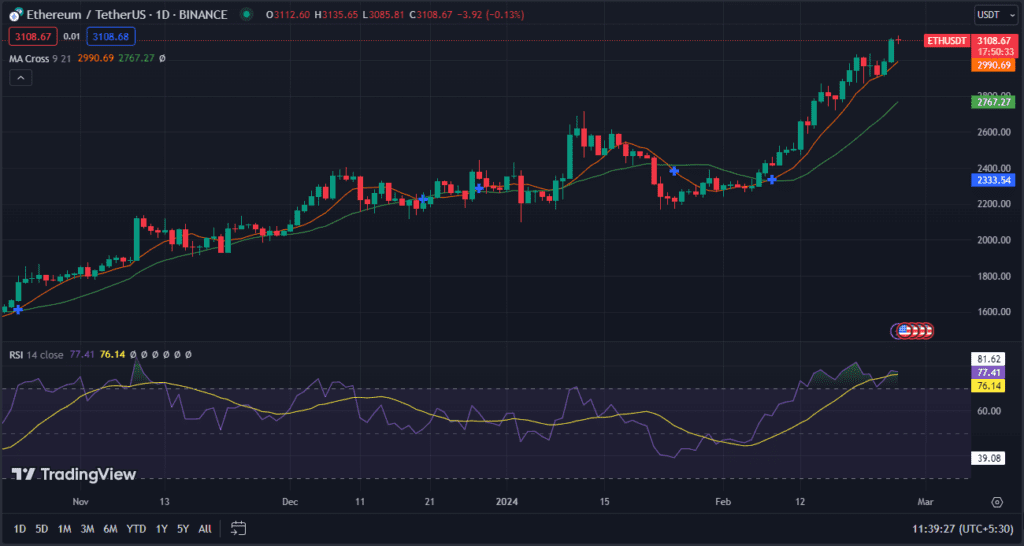Click the green 2767.27 MA price tag
The width and height of the screenshot is (1024, 546).
995,102
